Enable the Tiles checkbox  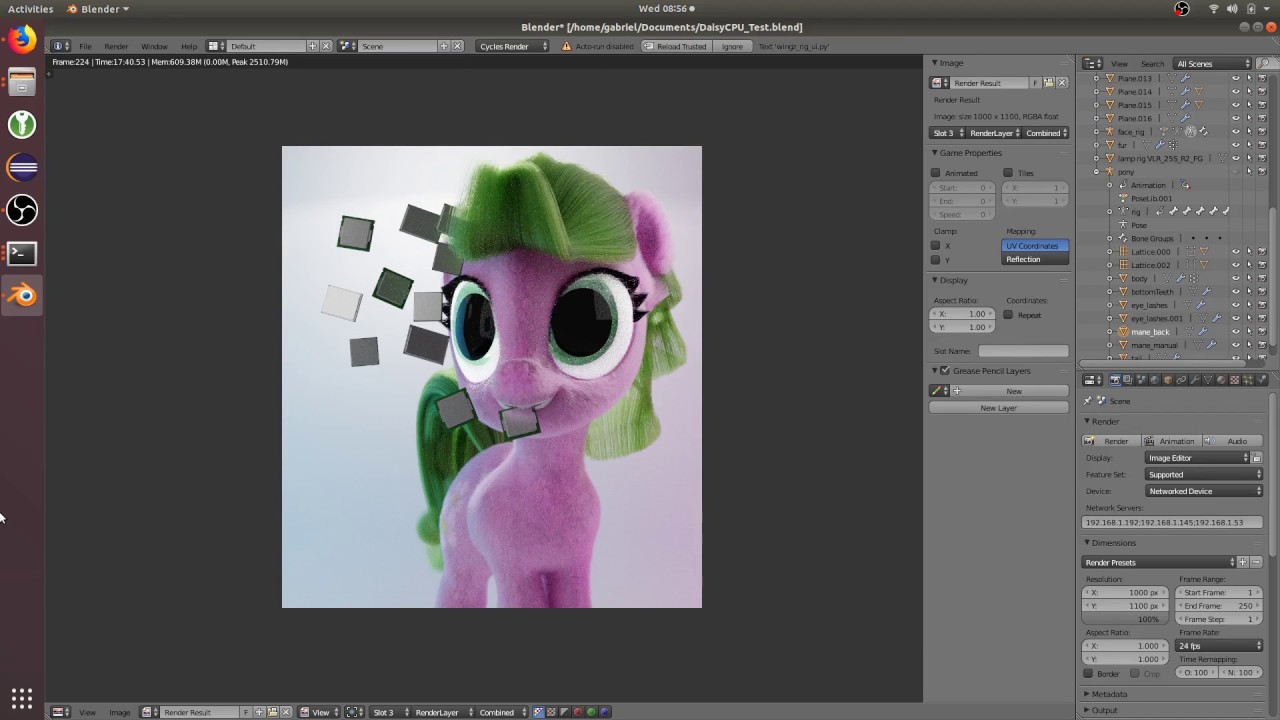[x=1008, y=173]
